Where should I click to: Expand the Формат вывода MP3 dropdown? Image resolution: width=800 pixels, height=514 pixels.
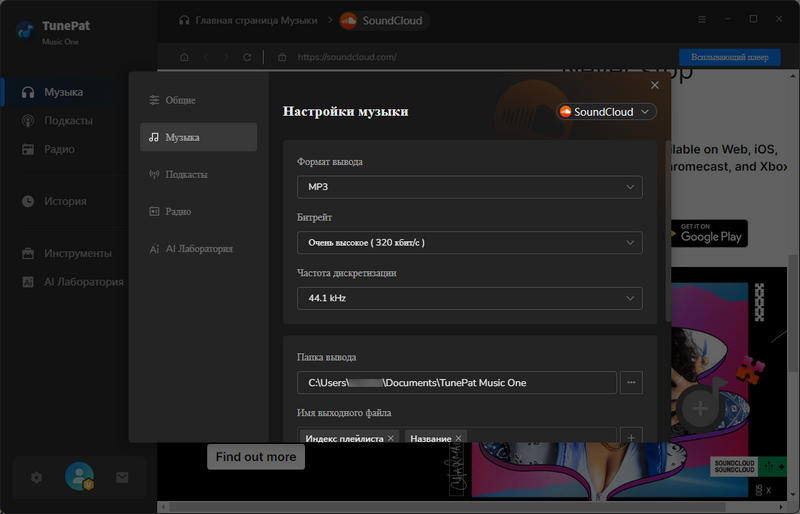click(469, 187)
